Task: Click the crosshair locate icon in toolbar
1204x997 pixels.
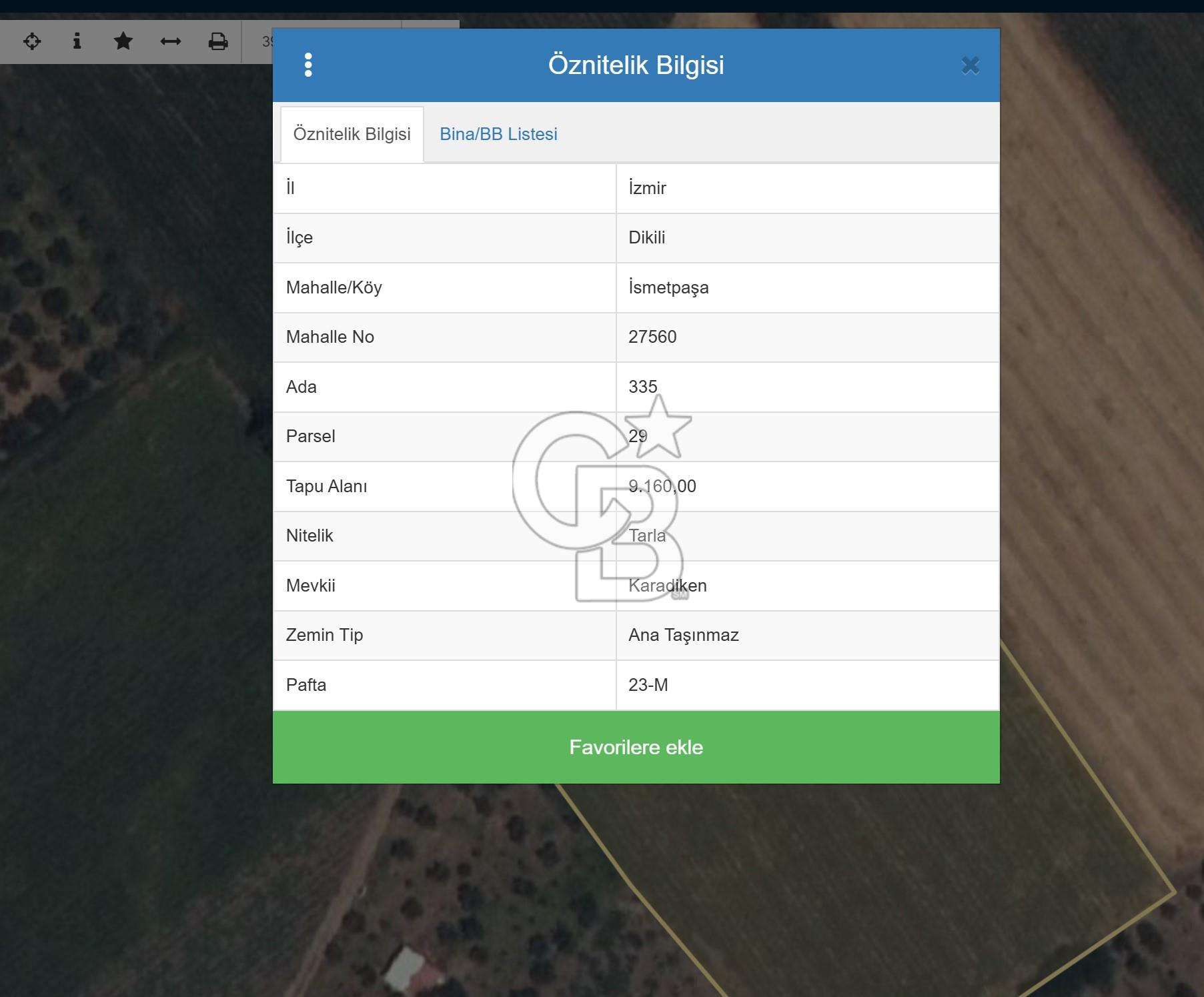Action: coord(32,41)
